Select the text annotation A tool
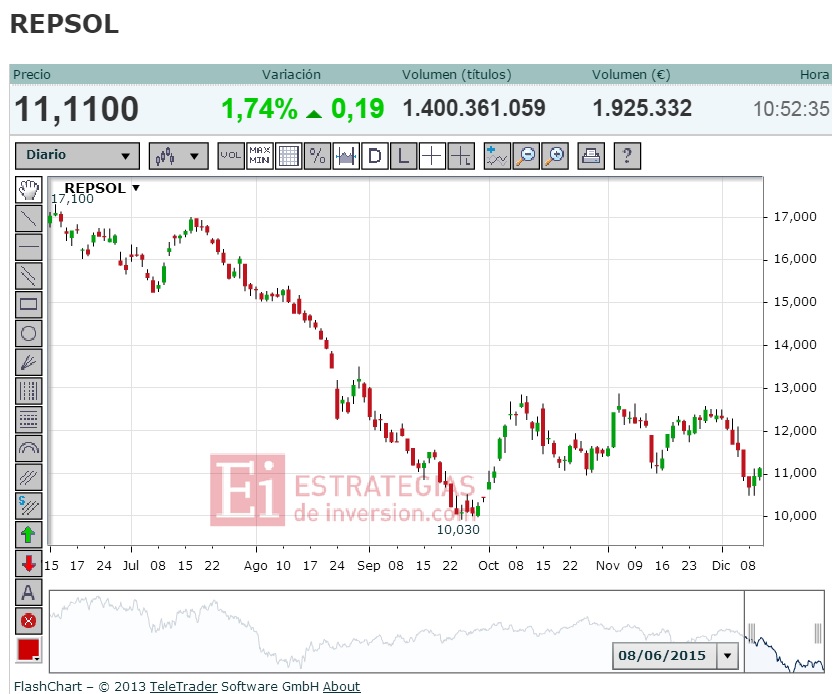The image size is (835, 694). click(x=28, y=592)
